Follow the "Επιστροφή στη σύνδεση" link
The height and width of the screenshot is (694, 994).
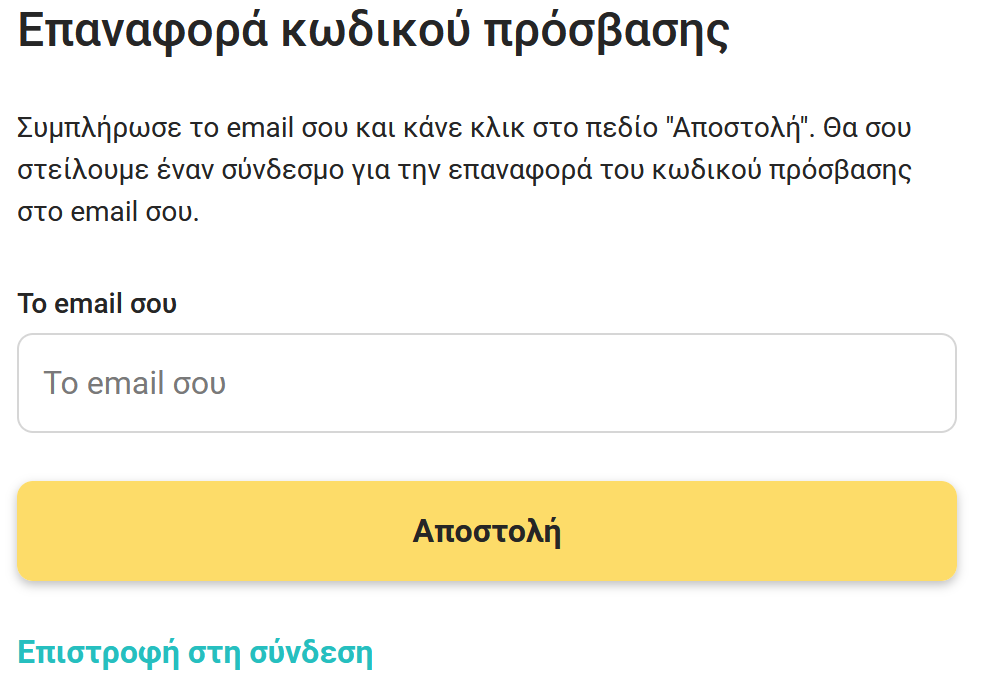click(x=195, y=653)
